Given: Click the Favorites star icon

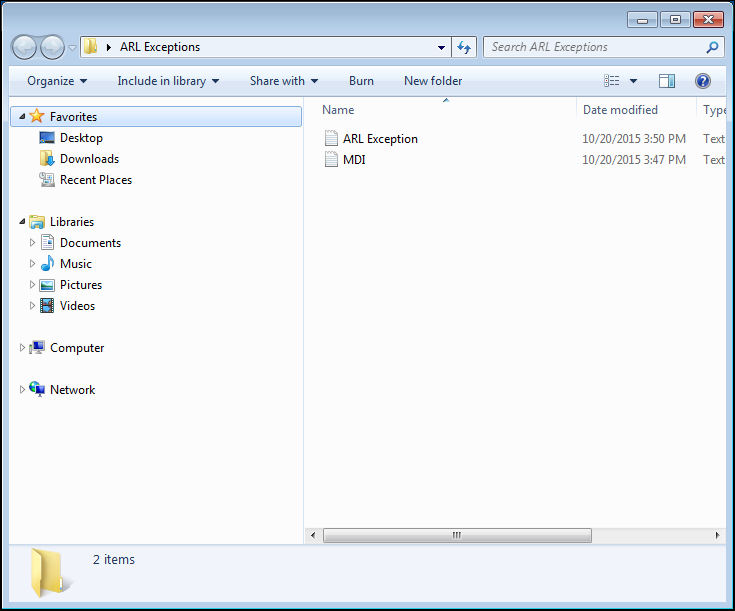Looking at the screenshot, I should (37, 116).
